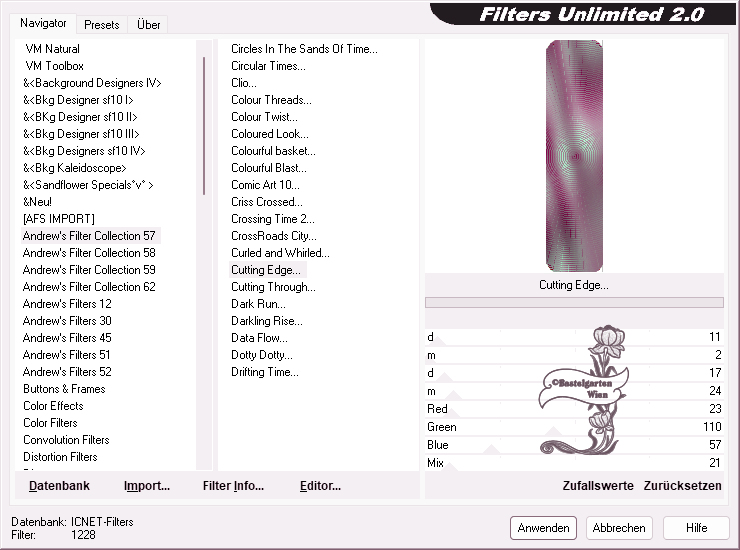Select Andrew's Filters 51
The width and height of the screenshot is (740, 550).
pyautogui.click(x=67, y=355)
